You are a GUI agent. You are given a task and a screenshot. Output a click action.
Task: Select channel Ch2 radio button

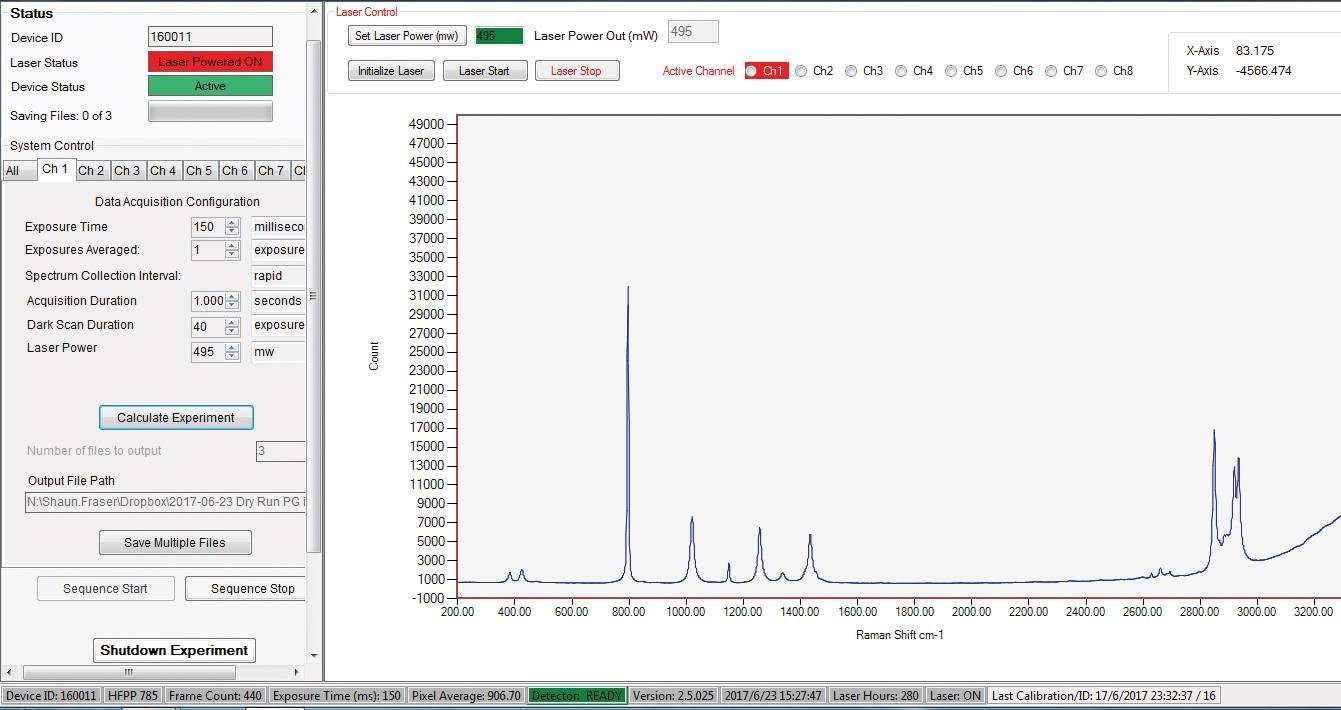[801, 71]
